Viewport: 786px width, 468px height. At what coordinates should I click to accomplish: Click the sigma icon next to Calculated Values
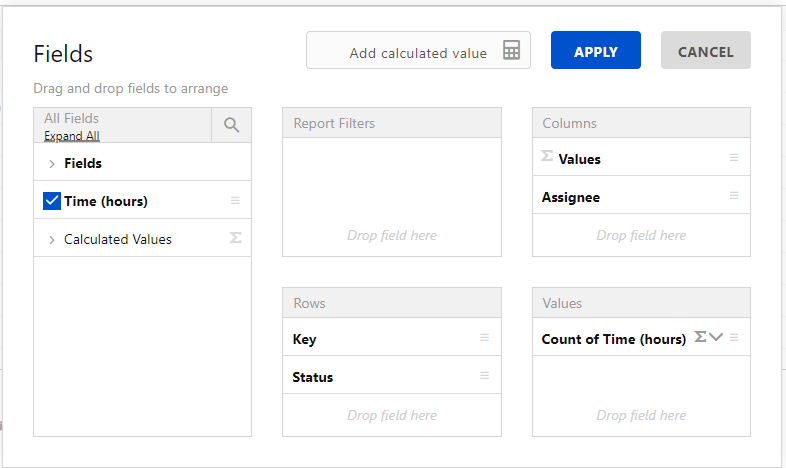(x=236, y=239)
